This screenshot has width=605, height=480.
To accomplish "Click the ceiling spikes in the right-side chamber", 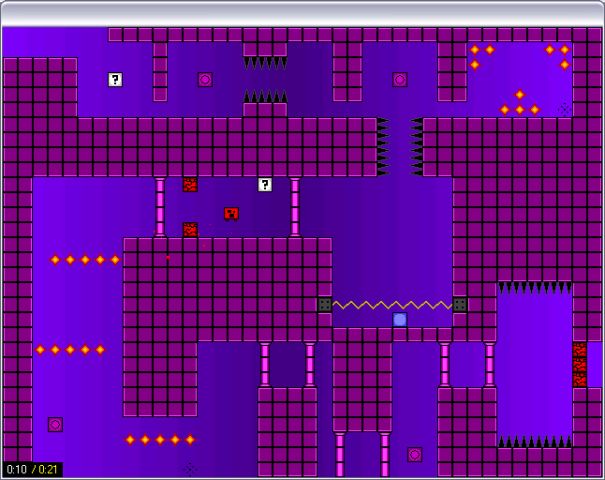I will (535, 288).
